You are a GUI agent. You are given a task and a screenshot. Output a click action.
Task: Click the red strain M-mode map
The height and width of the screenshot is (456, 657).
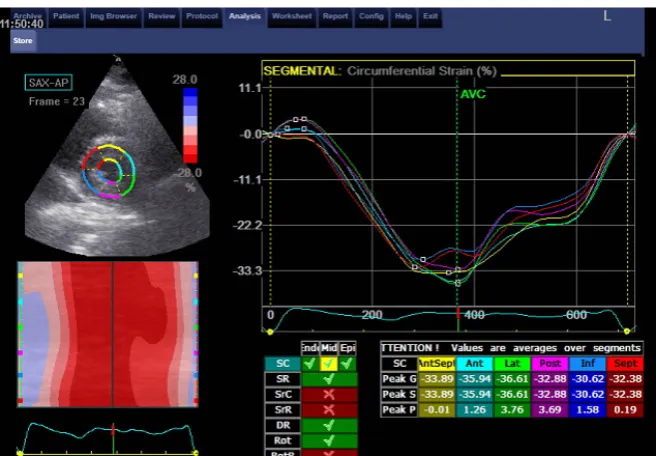108,334
